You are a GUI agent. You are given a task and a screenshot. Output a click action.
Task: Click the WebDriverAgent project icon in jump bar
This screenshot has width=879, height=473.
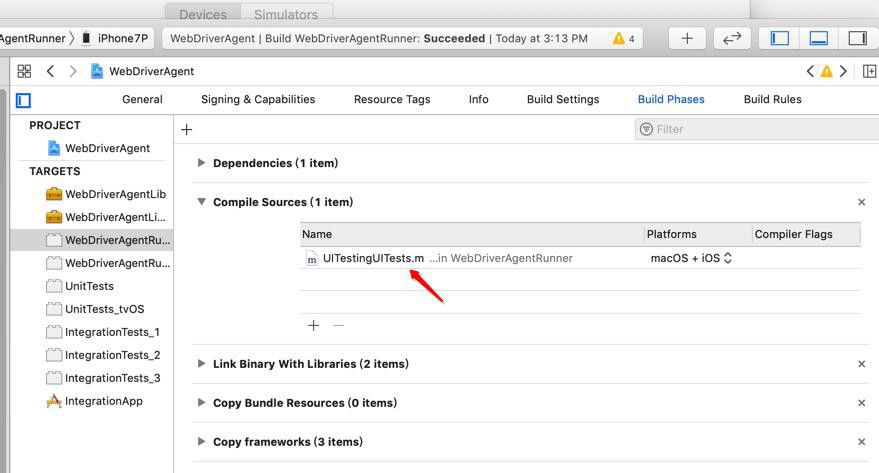click(x=97, y=71)
